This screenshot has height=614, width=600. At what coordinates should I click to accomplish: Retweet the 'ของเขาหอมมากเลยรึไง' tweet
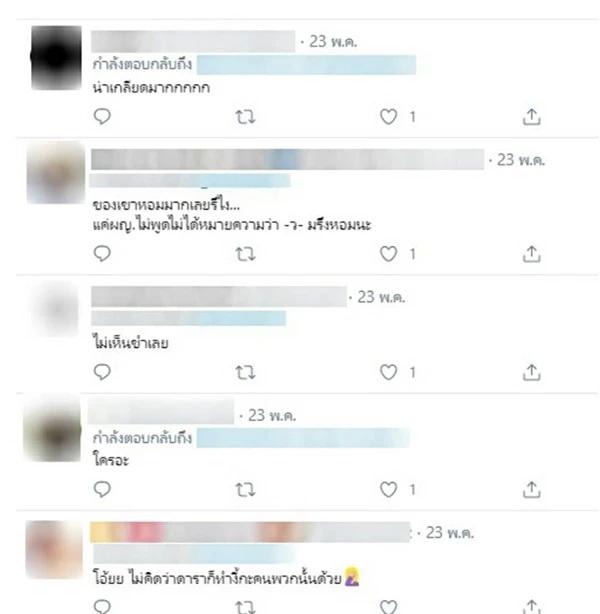click(245, 254)
